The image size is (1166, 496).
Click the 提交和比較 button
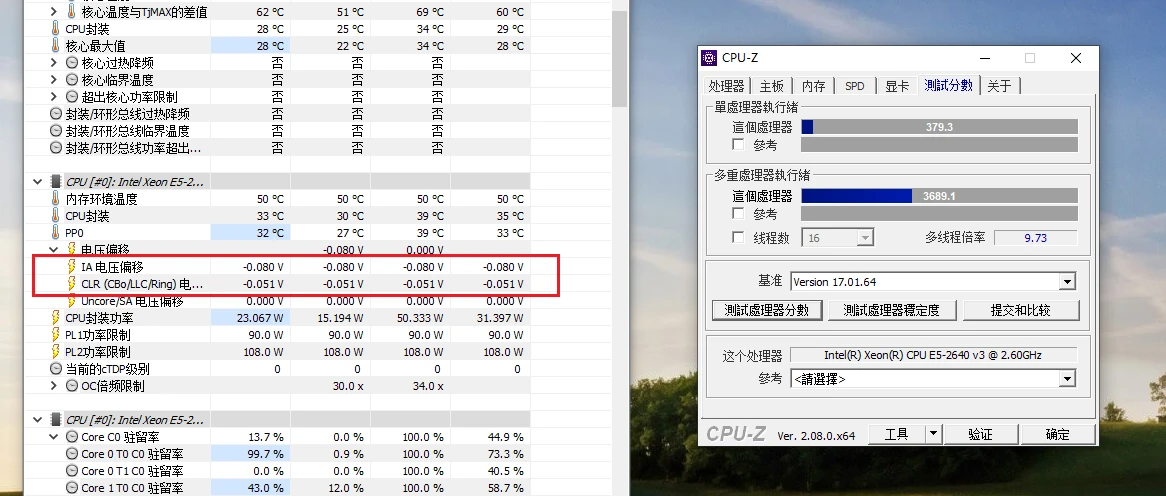pyautogui.click(x=1021, y=310)
